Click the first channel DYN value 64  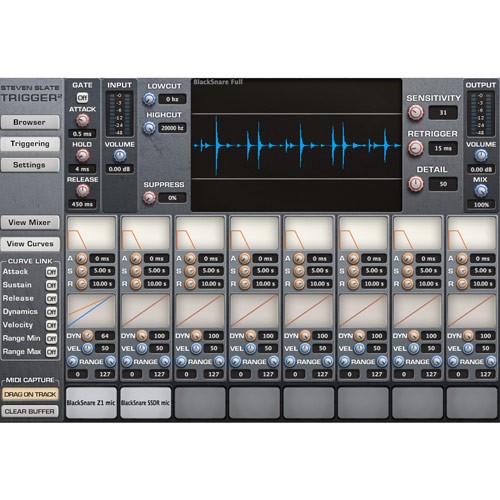tap(105, 336)
